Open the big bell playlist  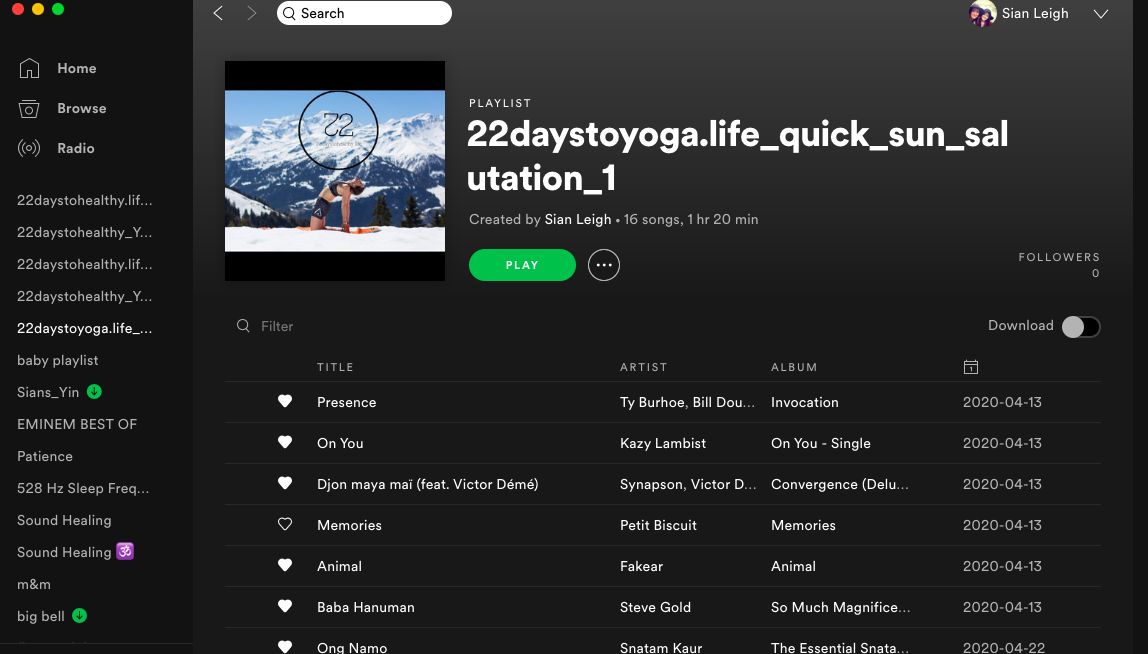point(41,617)
